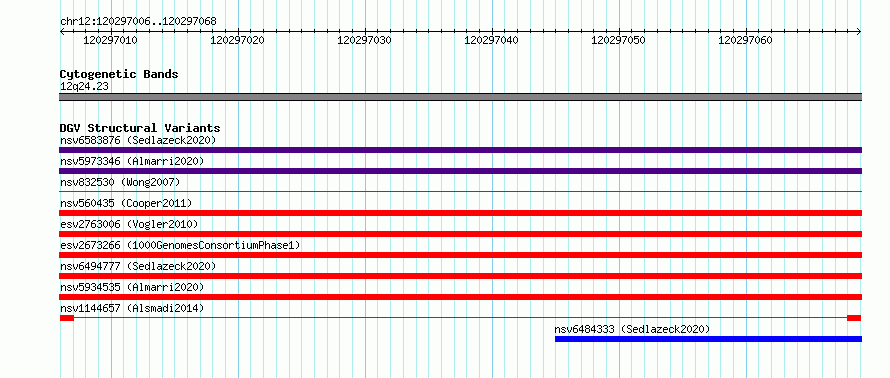Open the nsv832530 (Wong2007) label
This screenshot has width=890, height=378.
point(120,182)
